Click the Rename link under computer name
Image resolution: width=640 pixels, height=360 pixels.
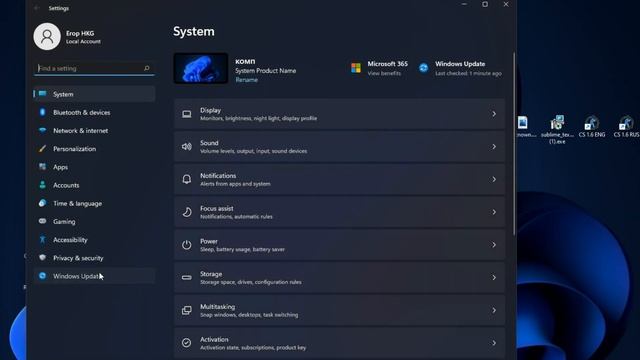pyautogui.click(x=247, y=80)
